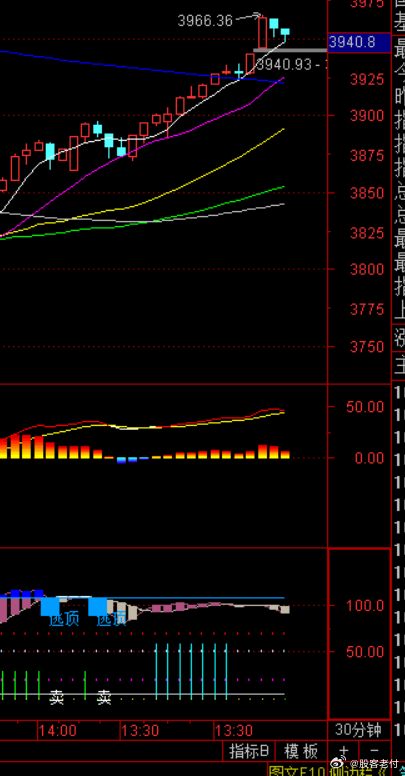
Task: Switch to the 图文F10 tab
Action: [297, 770]
